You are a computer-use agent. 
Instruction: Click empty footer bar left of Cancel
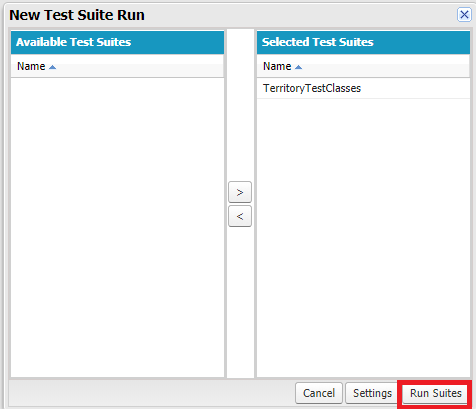point(152,393)
